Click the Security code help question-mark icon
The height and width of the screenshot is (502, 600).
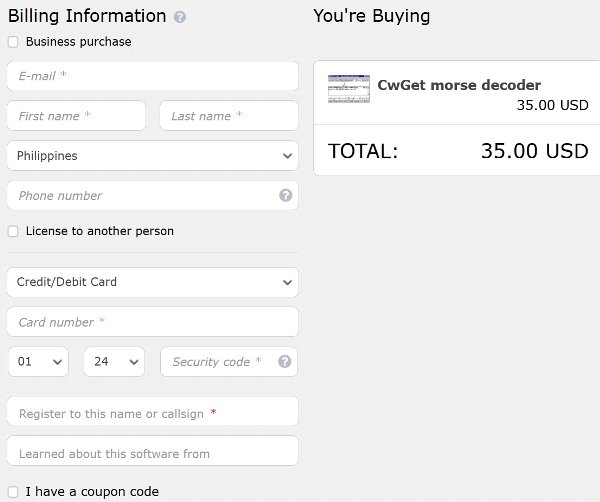coord(284,362)
